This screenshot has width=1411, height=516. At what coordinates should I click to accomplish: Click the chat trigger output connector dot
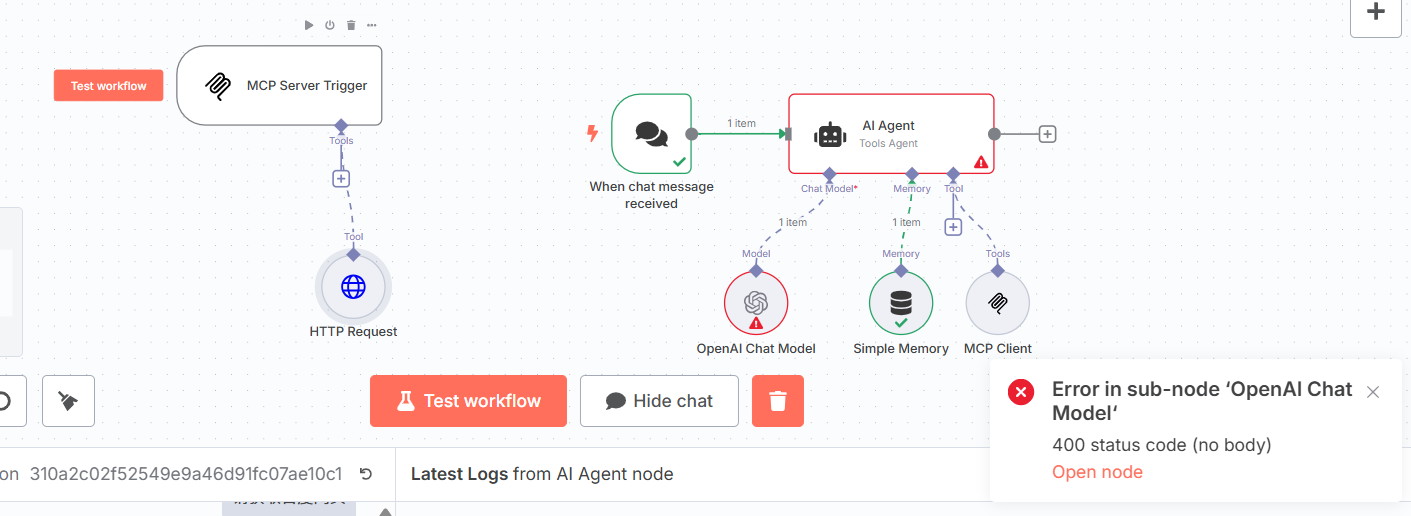691,134
